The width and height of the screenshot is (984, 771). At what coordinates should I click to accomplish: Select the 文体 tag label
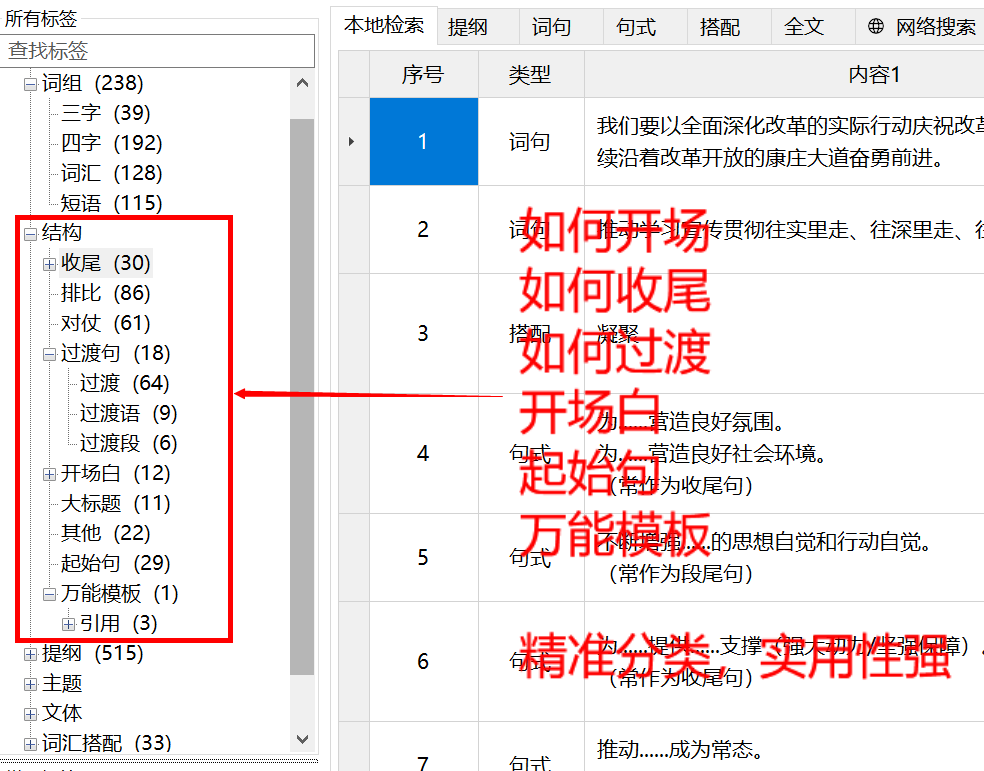click(x=62, y=713)
